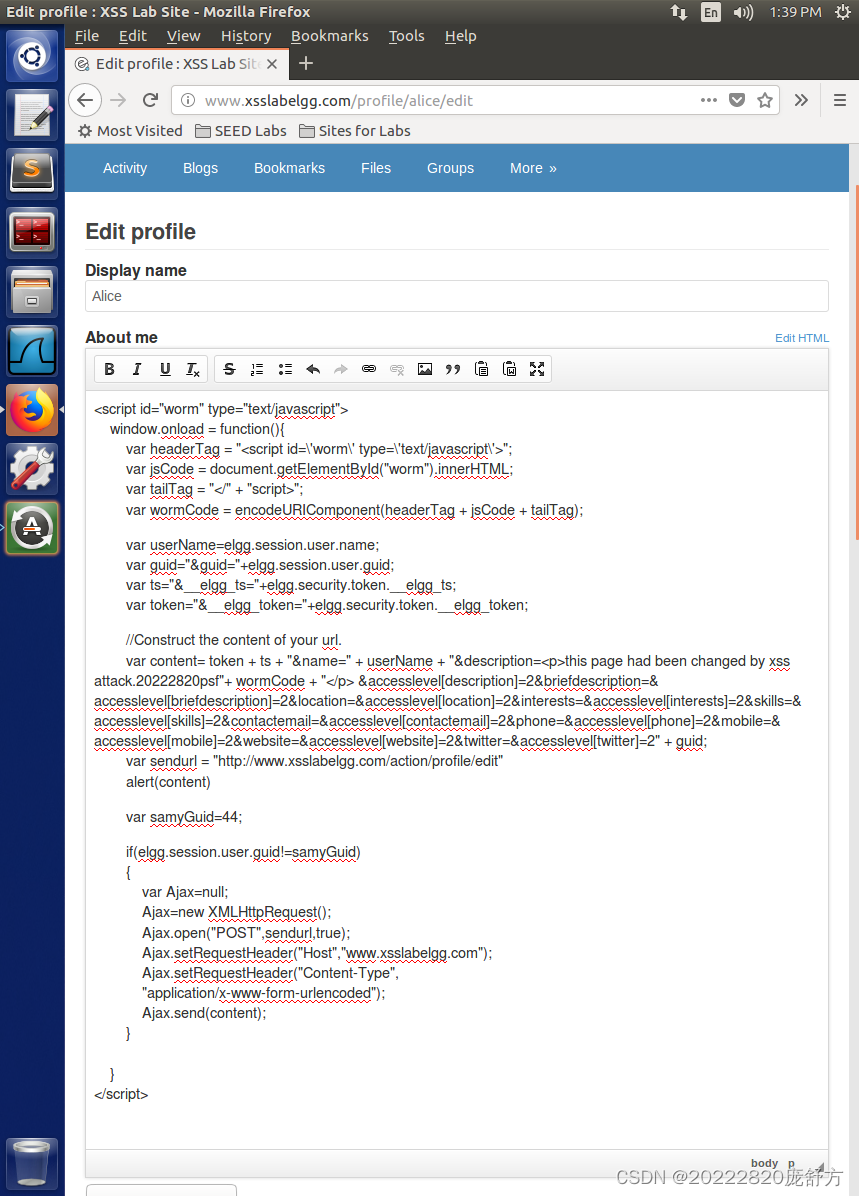The image size is (859, 1196).
Task: Click the p element in the editor path bar
Action: click(x=791, y=1162)
